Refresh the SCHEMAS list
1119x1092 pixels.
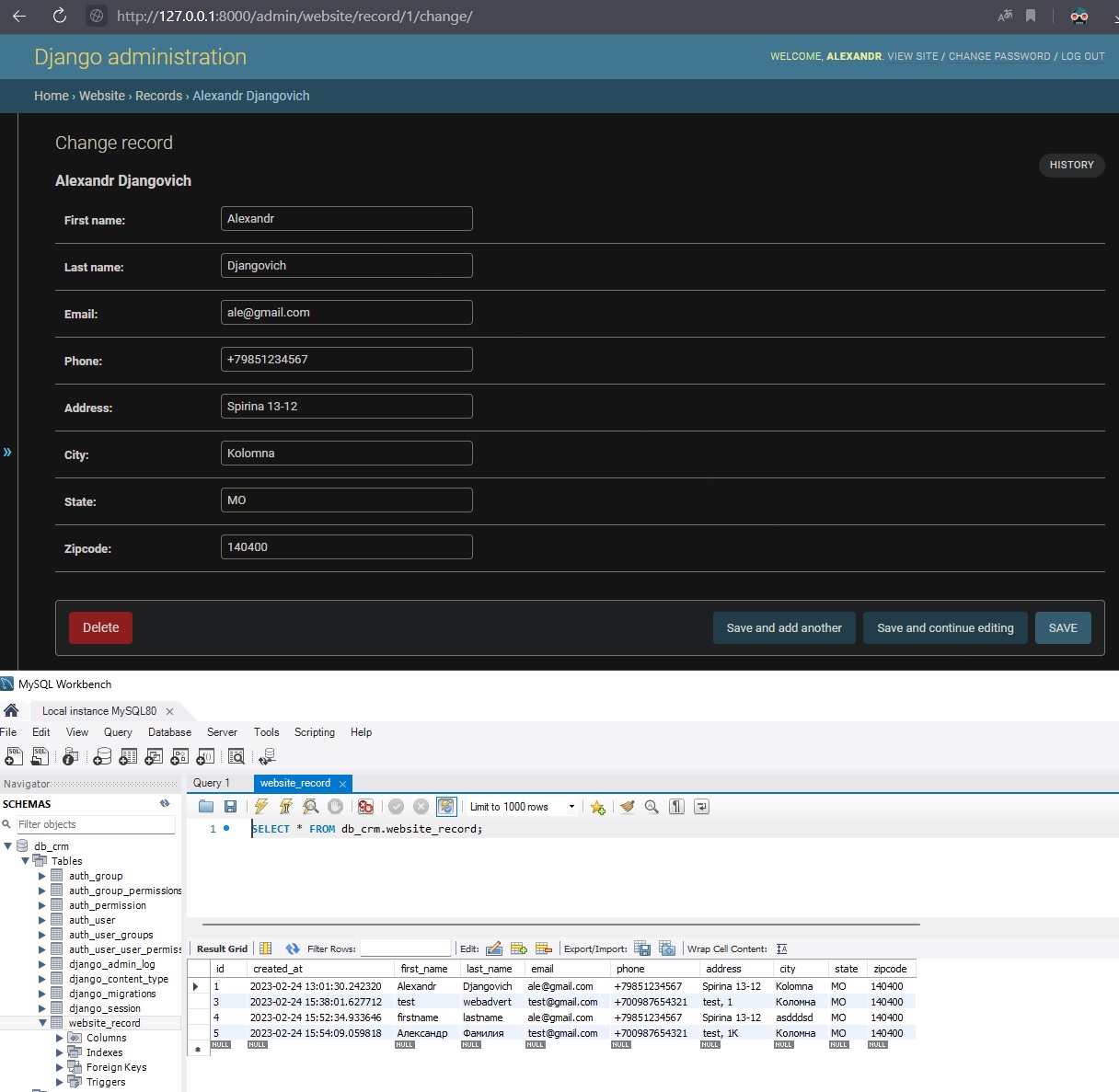(165, 803)
